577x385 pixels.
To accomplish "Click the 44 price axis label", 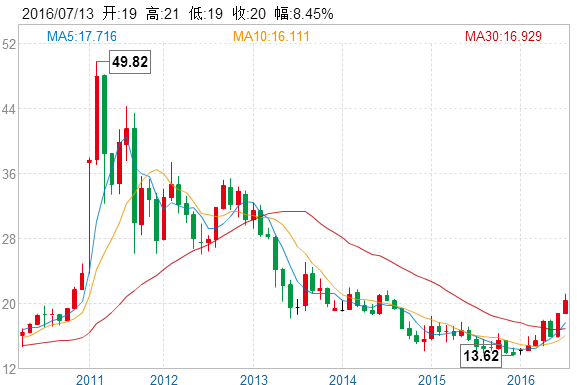I will (x=9, y=109).
